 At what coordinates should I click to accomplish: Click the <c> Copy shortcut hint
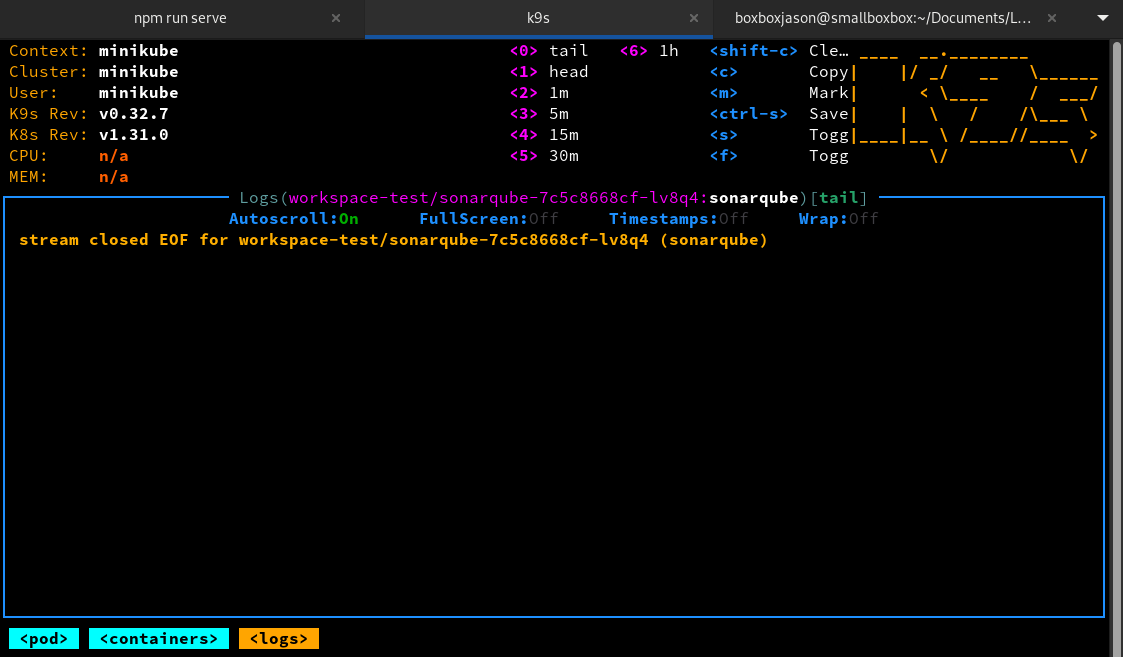(x=779, y=72)
